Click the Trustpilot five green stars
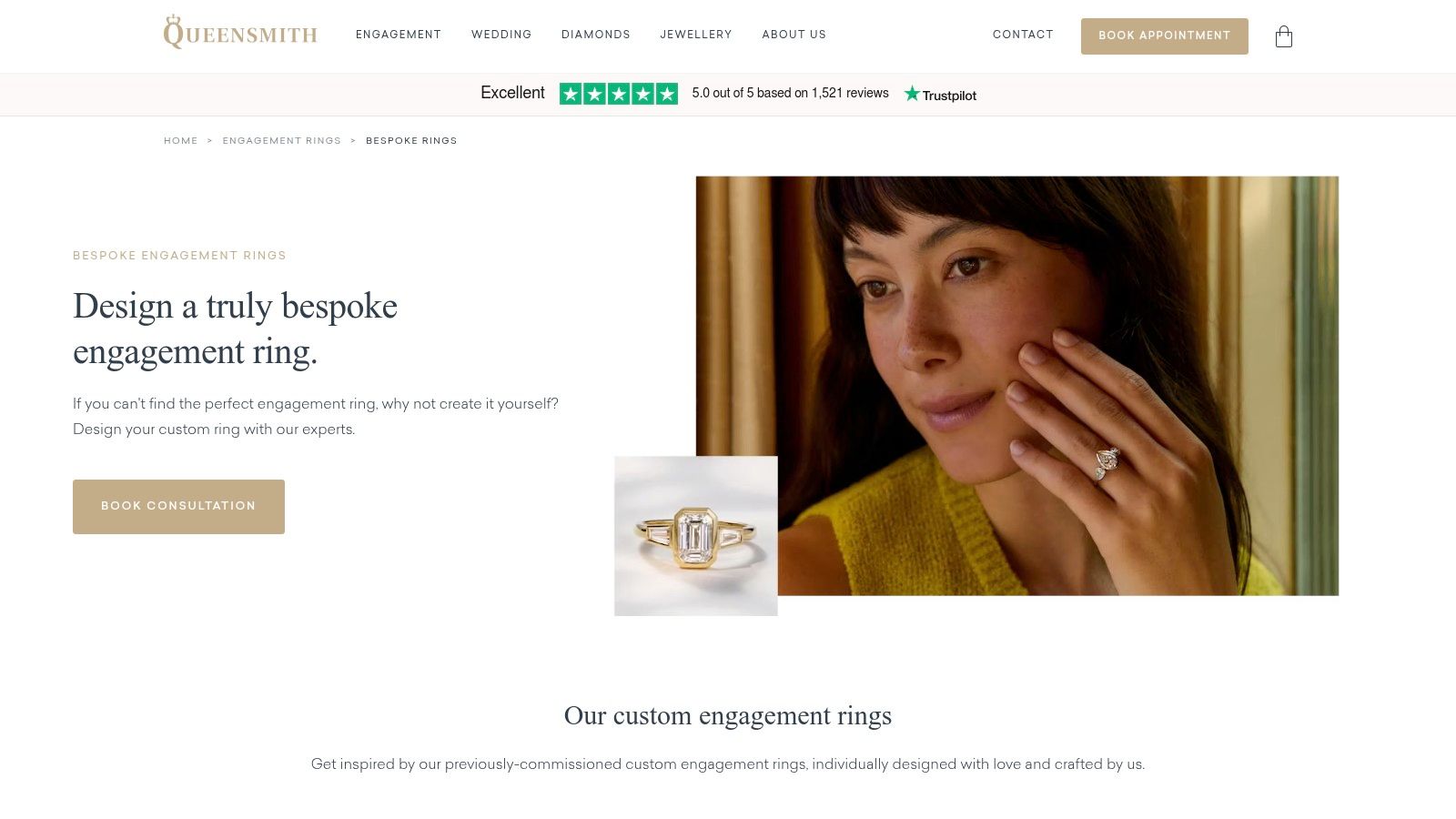Screen dimensions: 1456x819 (x=618, y=94)
